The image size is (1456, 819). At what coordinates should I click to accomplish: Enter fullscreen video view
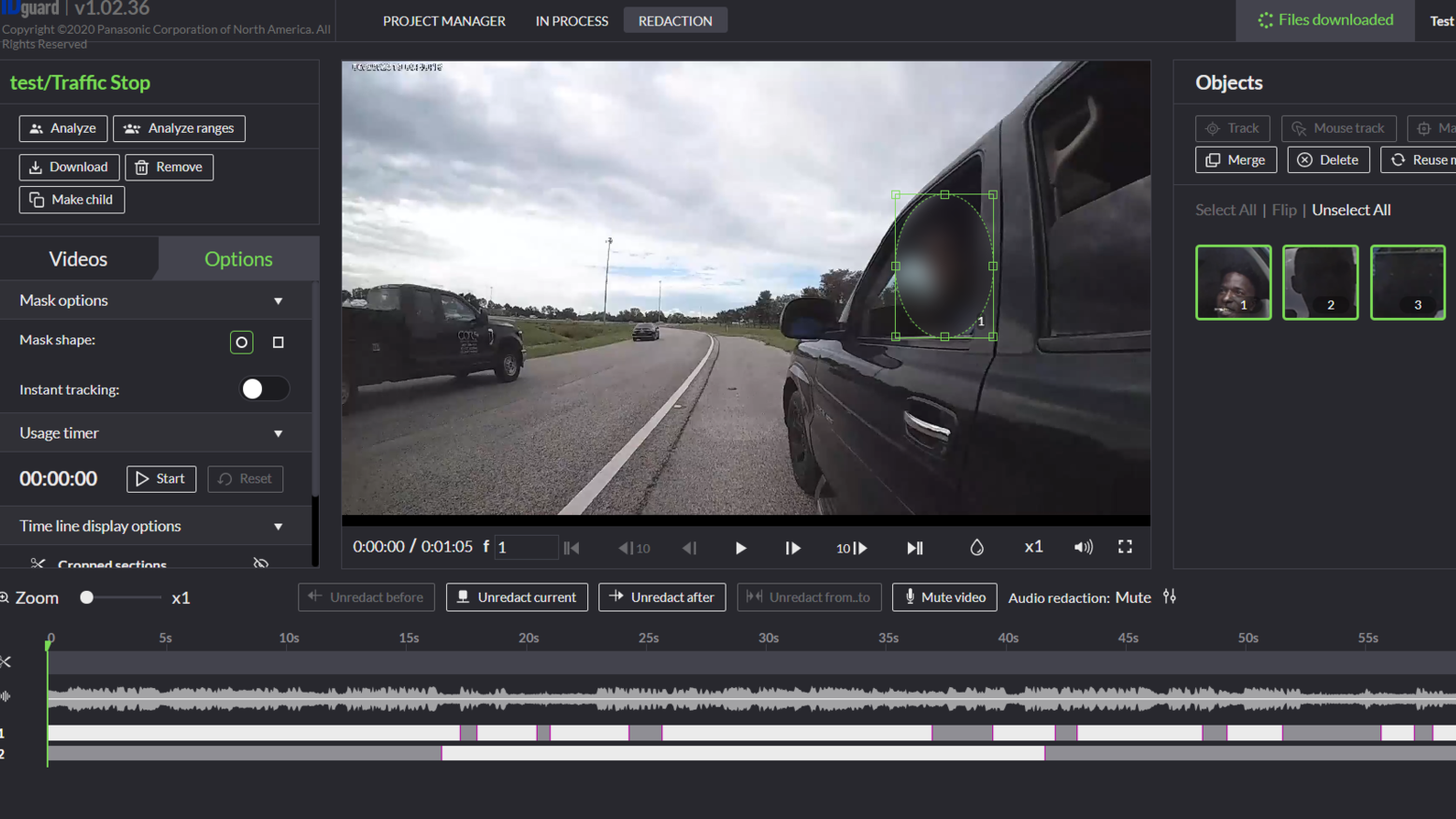coord(1125,547)
